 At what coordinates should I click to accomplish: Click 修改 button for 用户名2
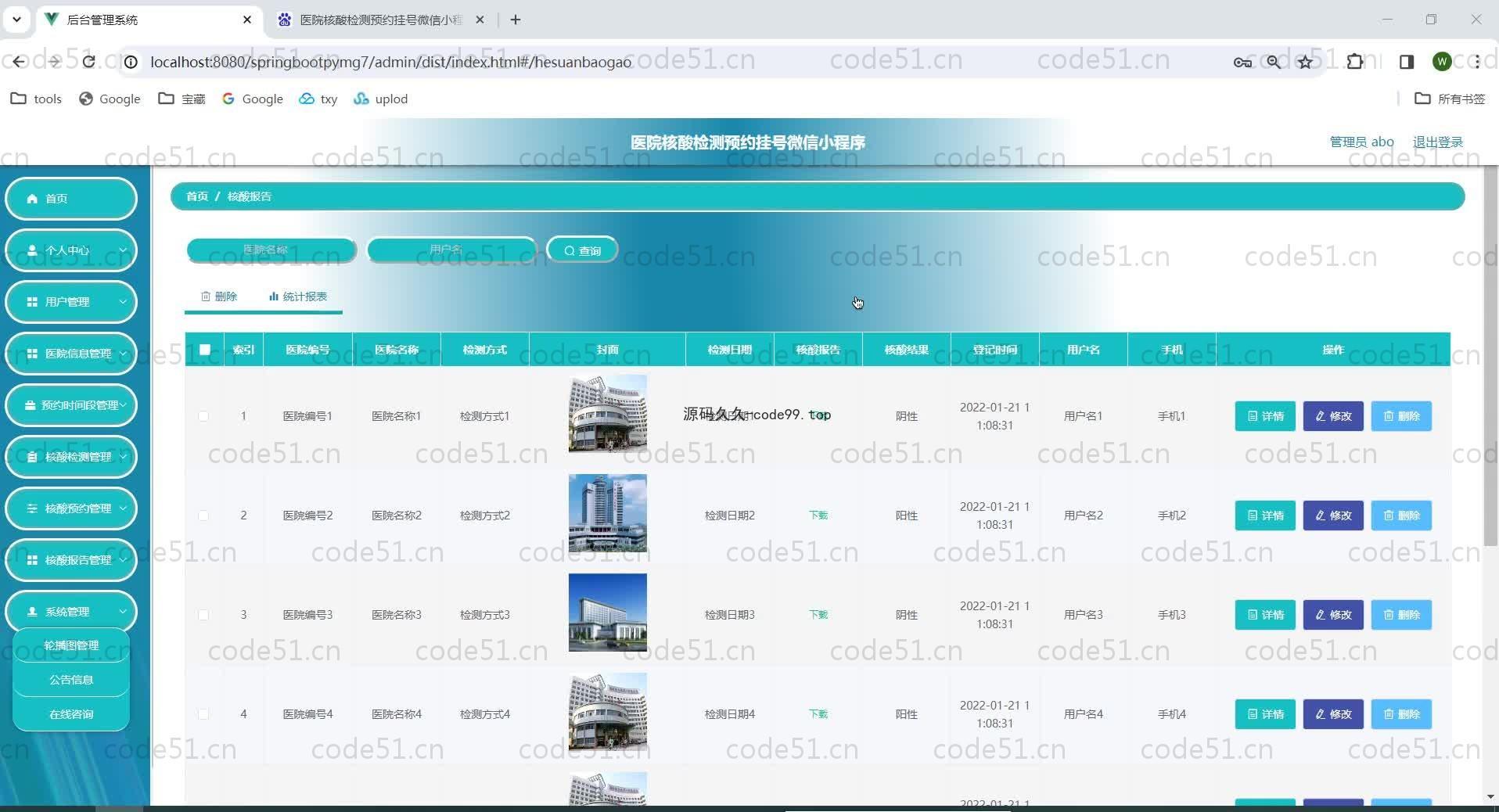1333,516
